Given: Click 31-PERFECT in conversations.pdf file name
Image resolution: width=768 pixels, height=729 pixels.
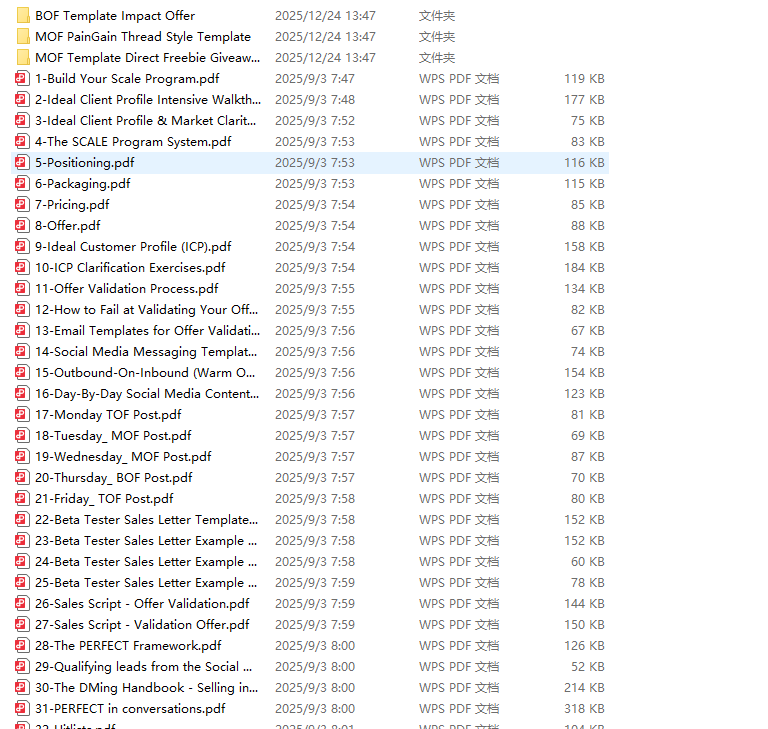Looking at the screenshot, I should 130,709.
